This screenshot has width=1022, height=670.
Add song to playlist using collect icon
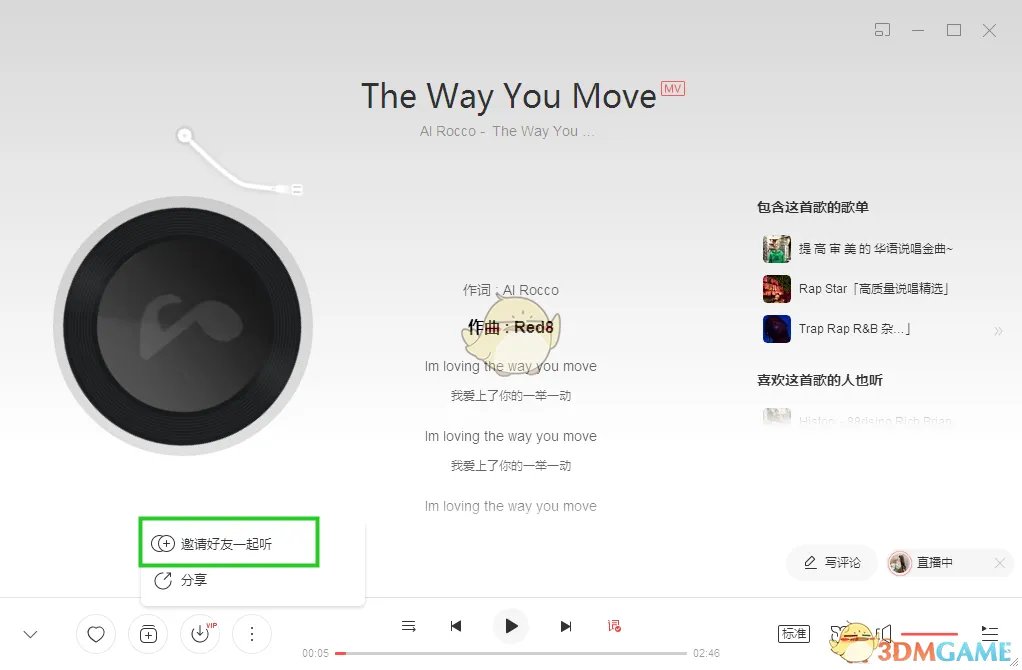click(x=148, y=634)
